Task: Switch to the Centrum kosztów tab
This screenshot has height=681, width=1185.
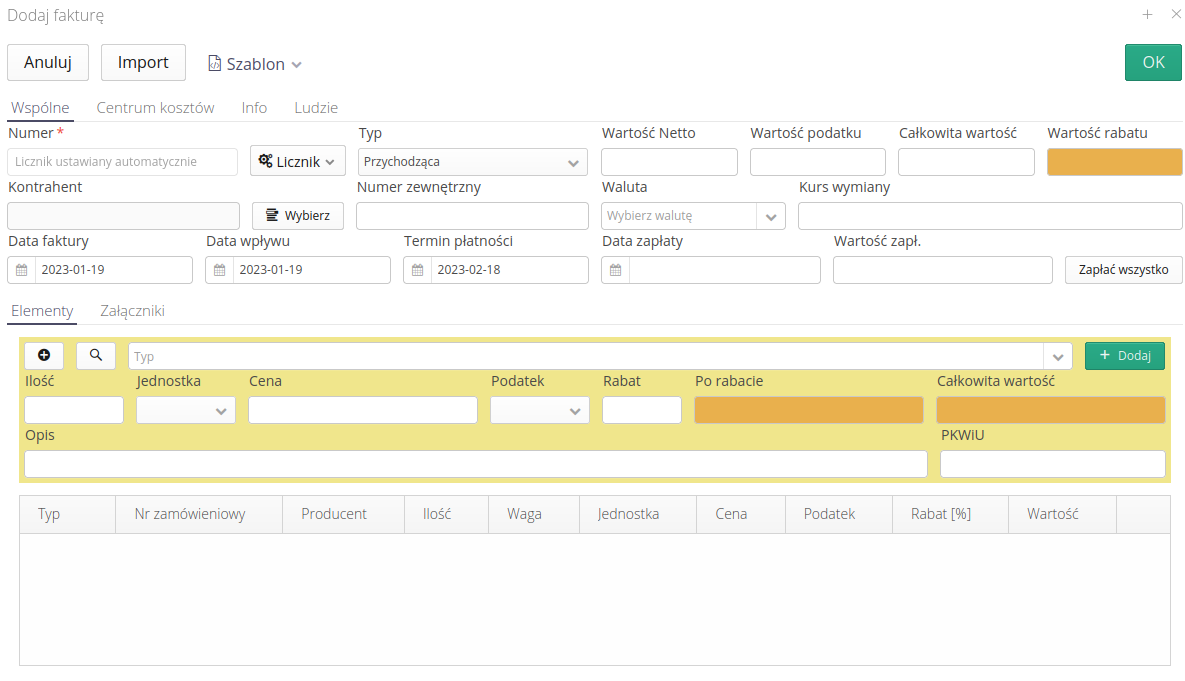Action: pos(155,108)
